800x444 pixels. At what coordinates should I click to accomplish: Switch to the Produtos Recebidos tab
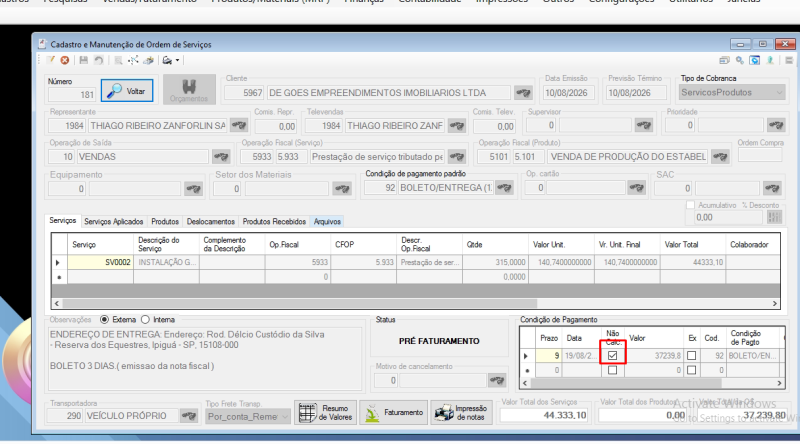point(274,221)
